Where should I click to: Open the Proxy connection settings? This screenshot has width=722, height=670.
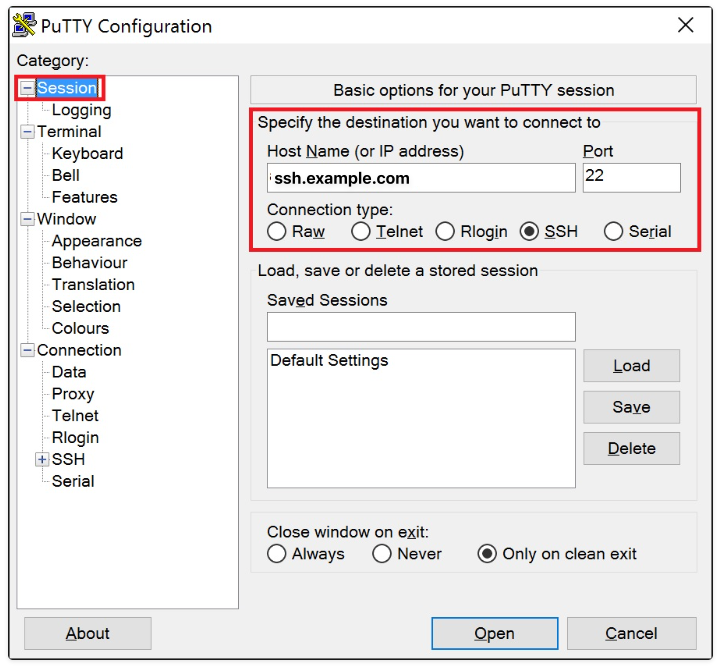[x=73, y=394]
